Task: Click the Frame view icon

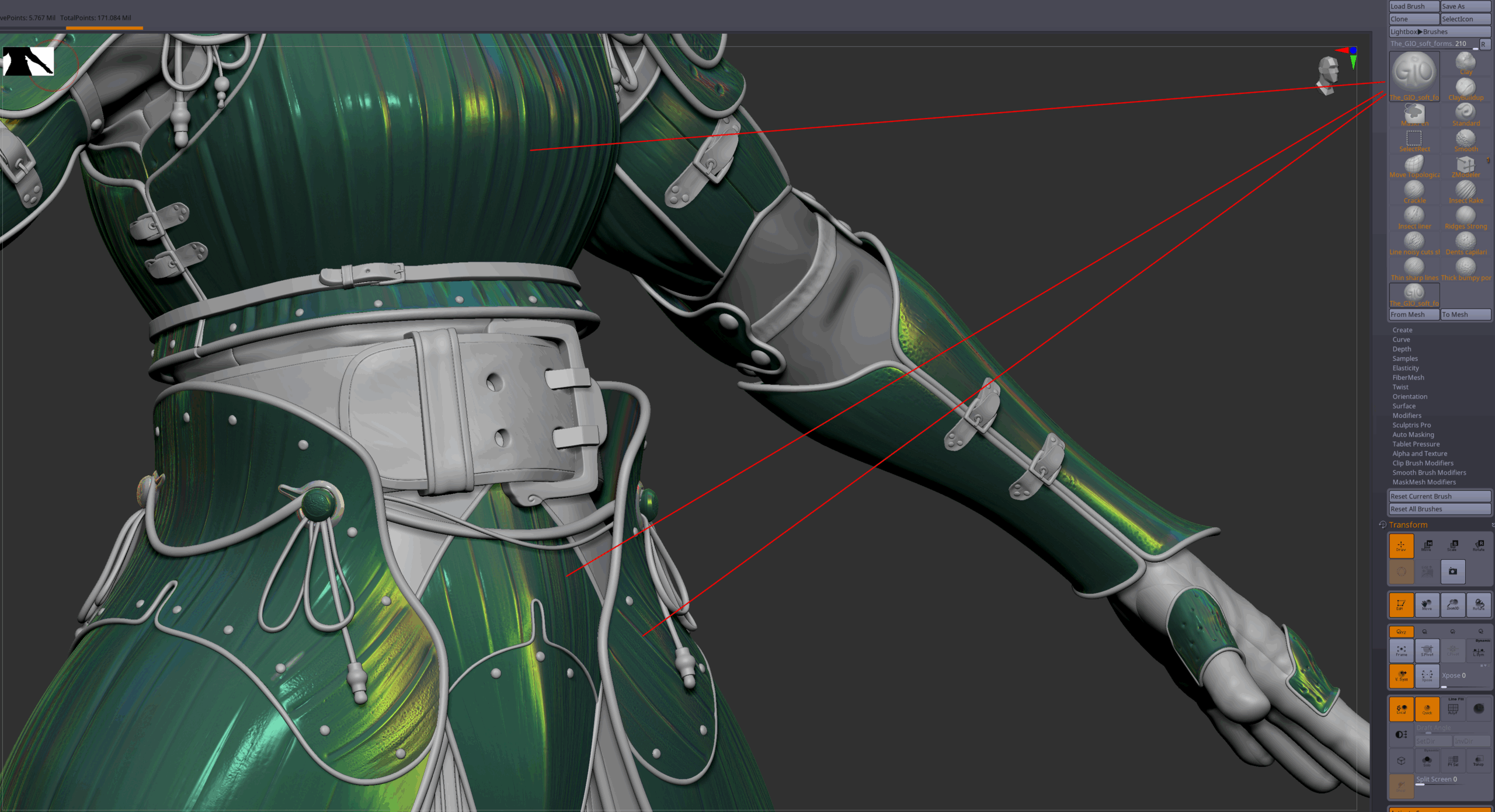Action: (x=1401, y=650)
